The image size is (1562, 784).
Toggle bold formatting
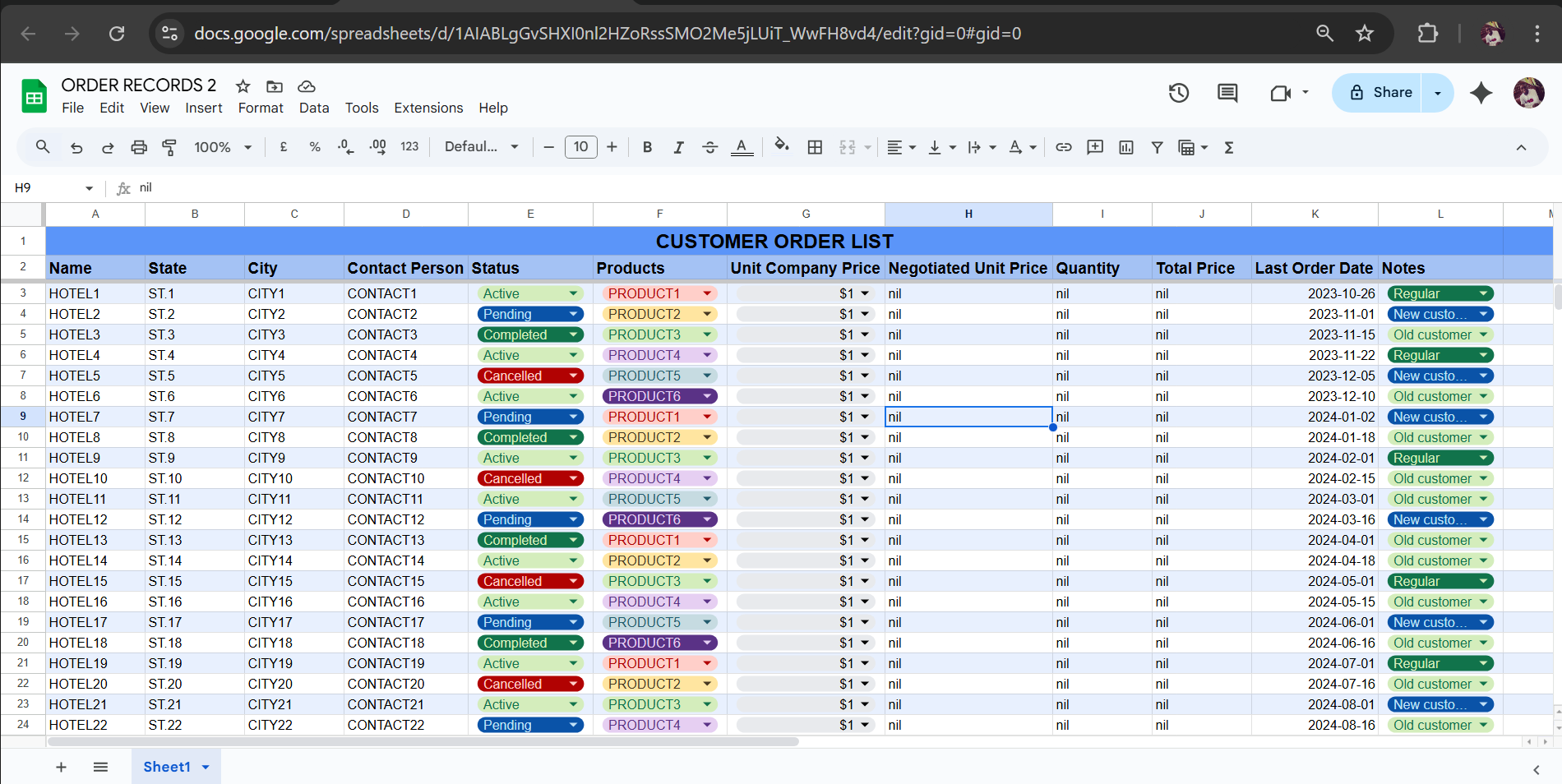pos(647,147)
